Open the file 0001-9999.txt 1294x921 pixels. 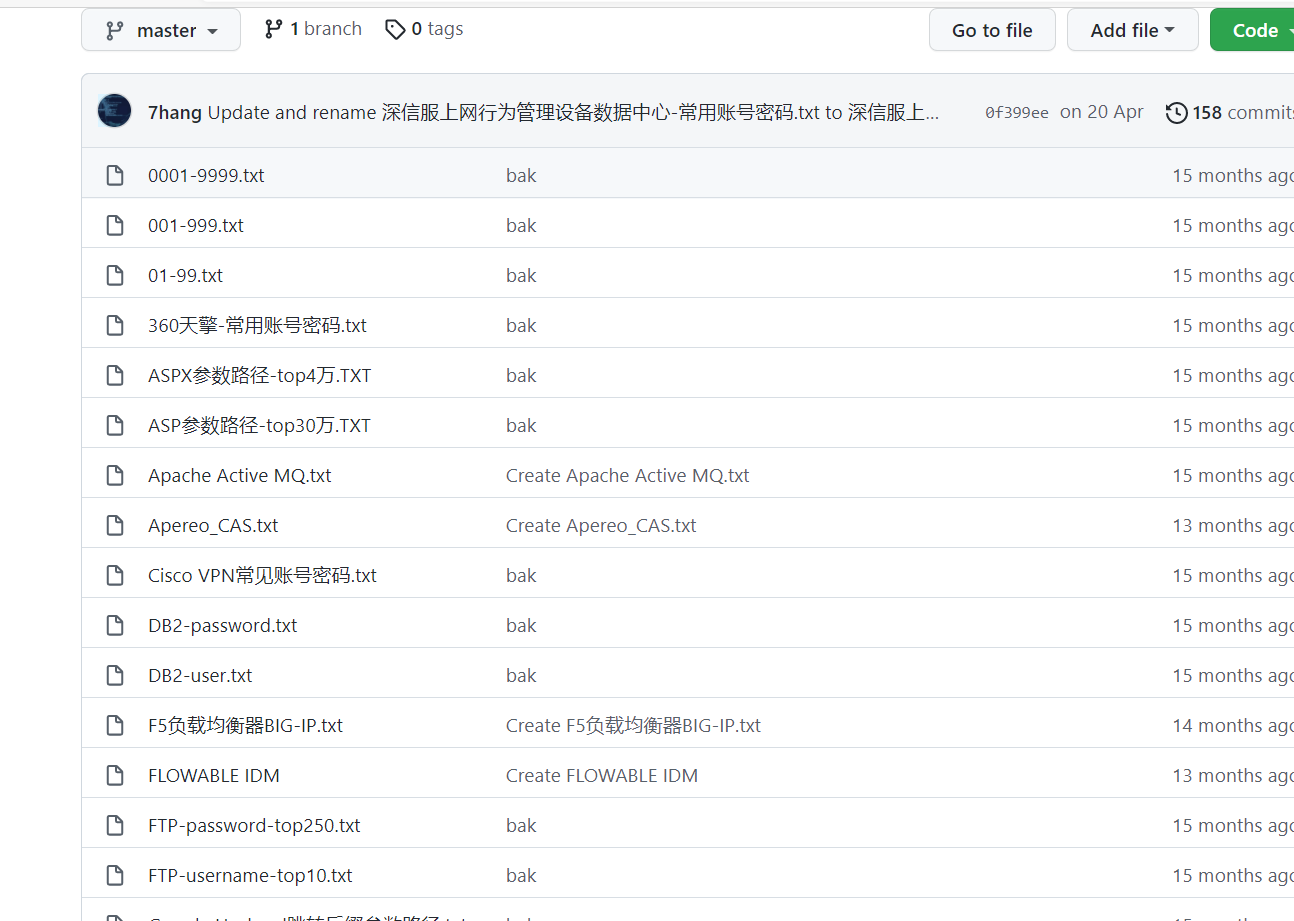(206, 176)
